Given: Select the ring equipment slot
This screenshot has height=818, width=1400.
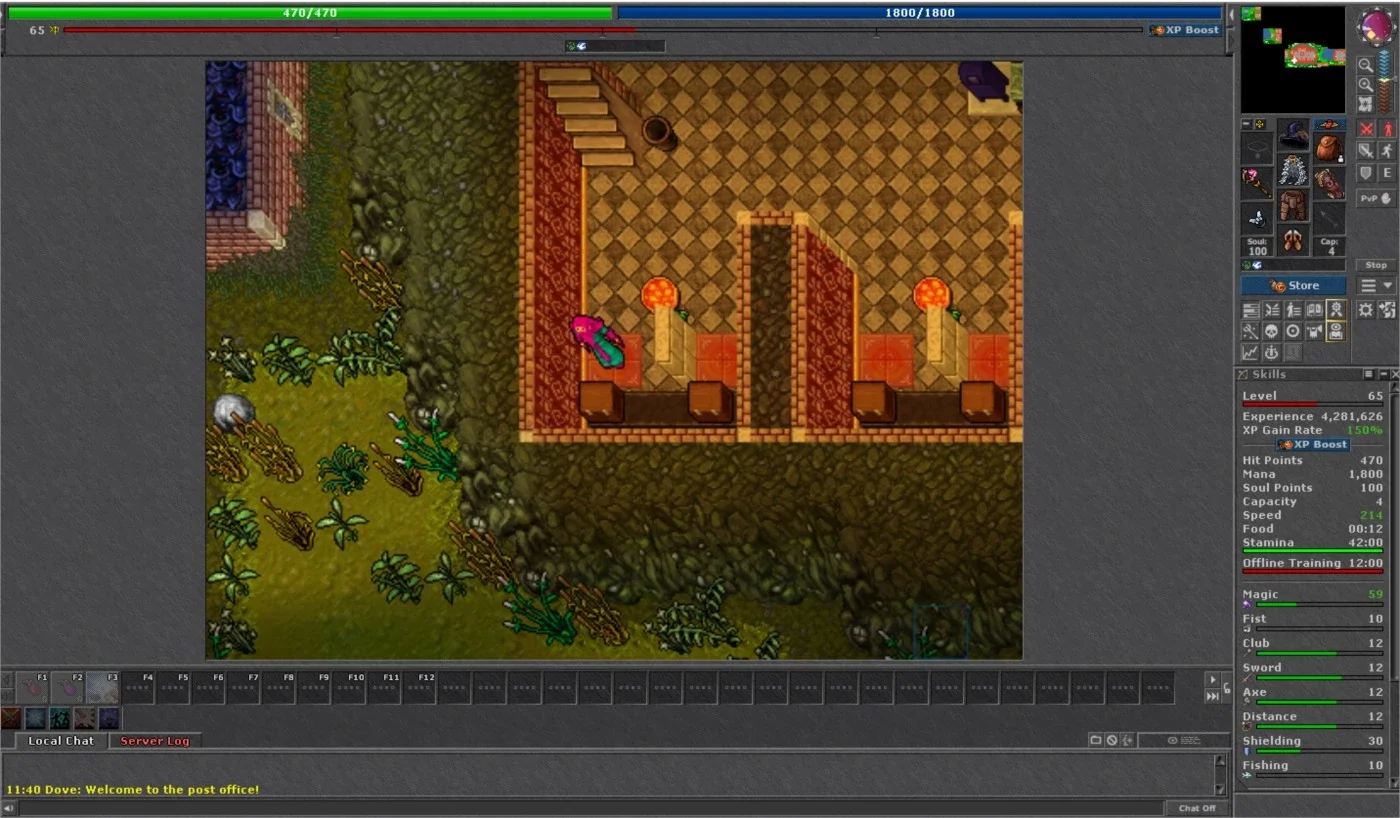Looking at the screenshot, I should coord(1257,219).
